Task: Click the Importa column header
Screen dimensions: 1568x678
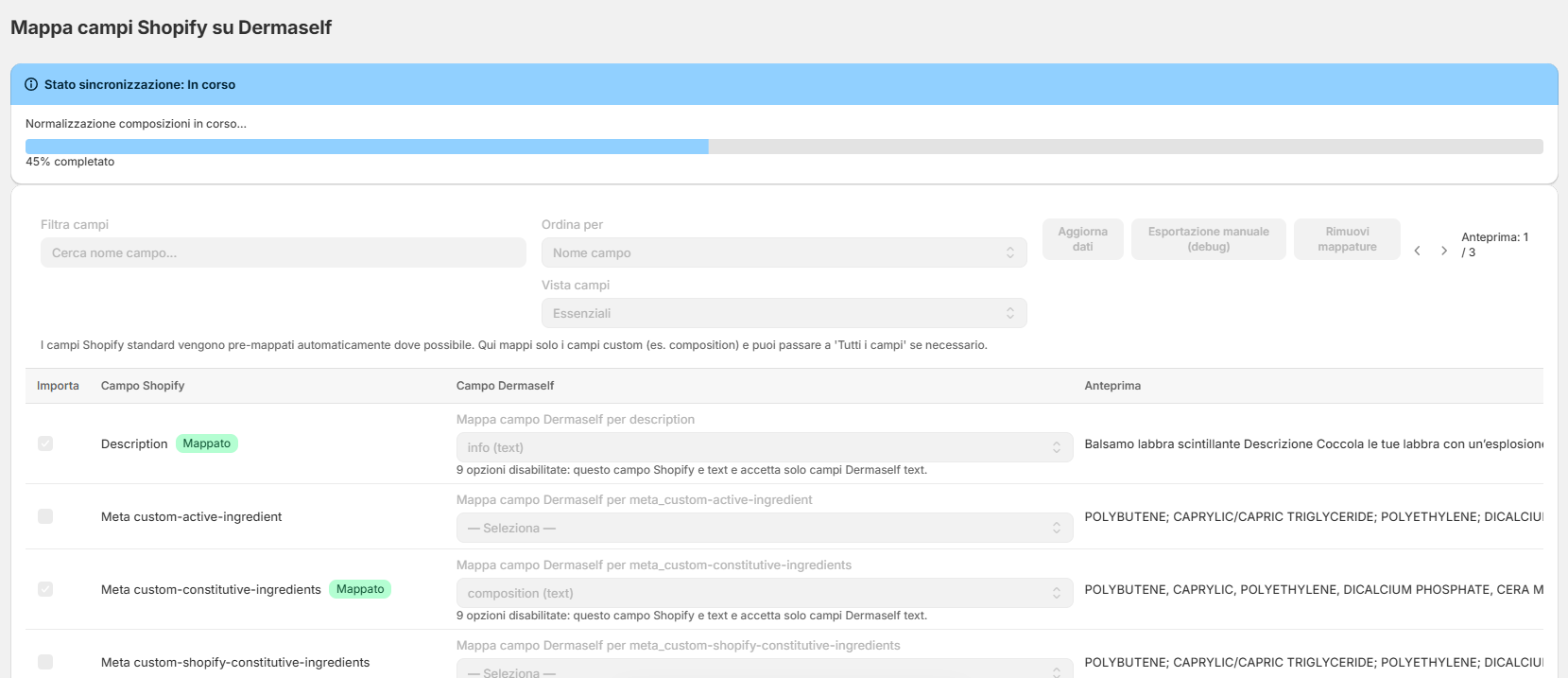Action: (x=58, y=385)
